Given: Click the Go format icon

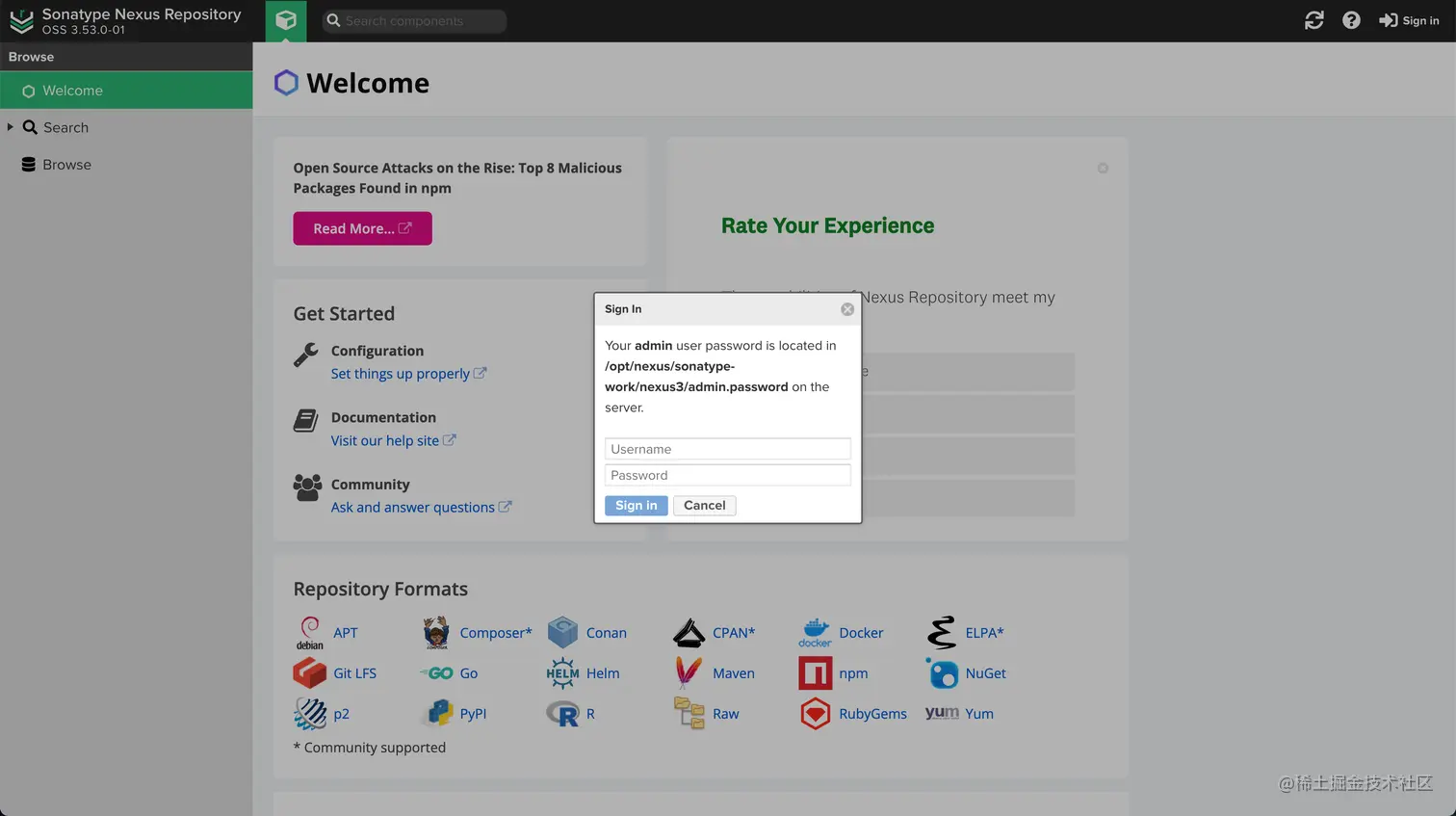Looking at the screenshot, I should [437, 673].
